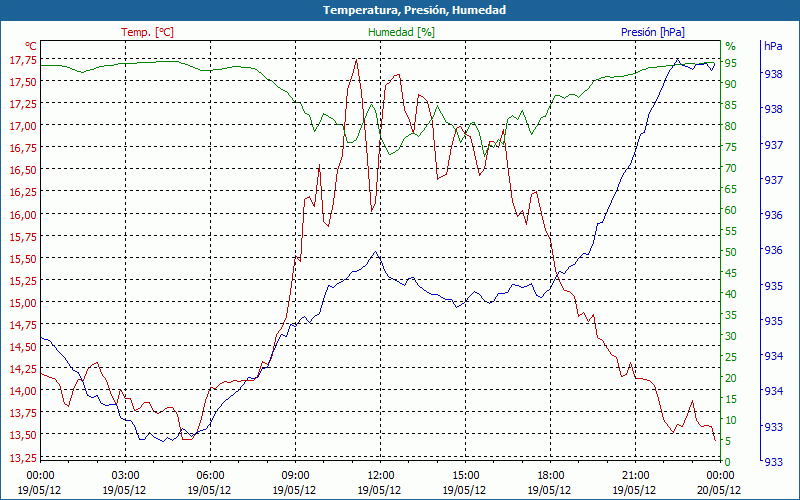Click temperature axis value '15,00'
800x500 pixels.
[23, 303]
